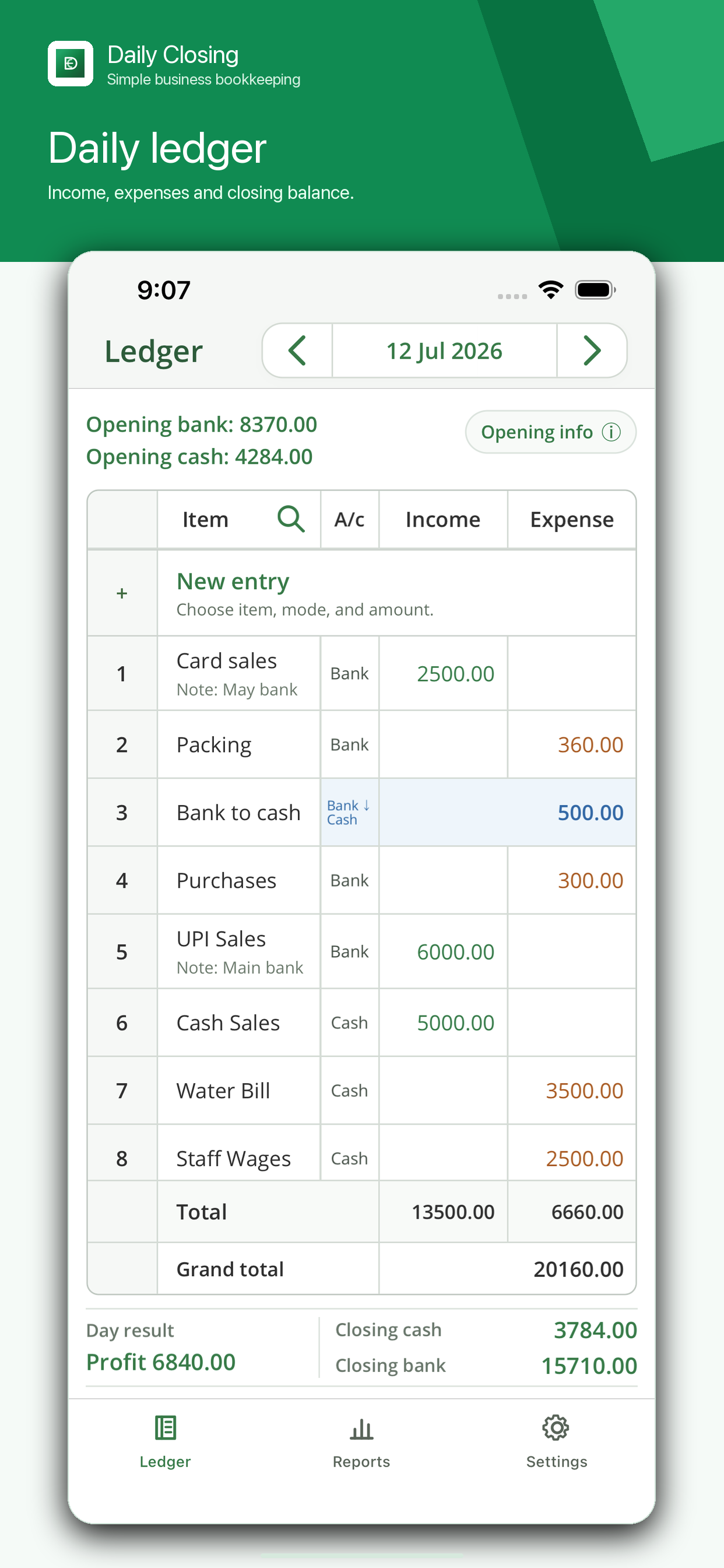Tap the Profit 6840.00 day result
The width and height of the screenshot is (724, 1568).
pos(161,1362)
